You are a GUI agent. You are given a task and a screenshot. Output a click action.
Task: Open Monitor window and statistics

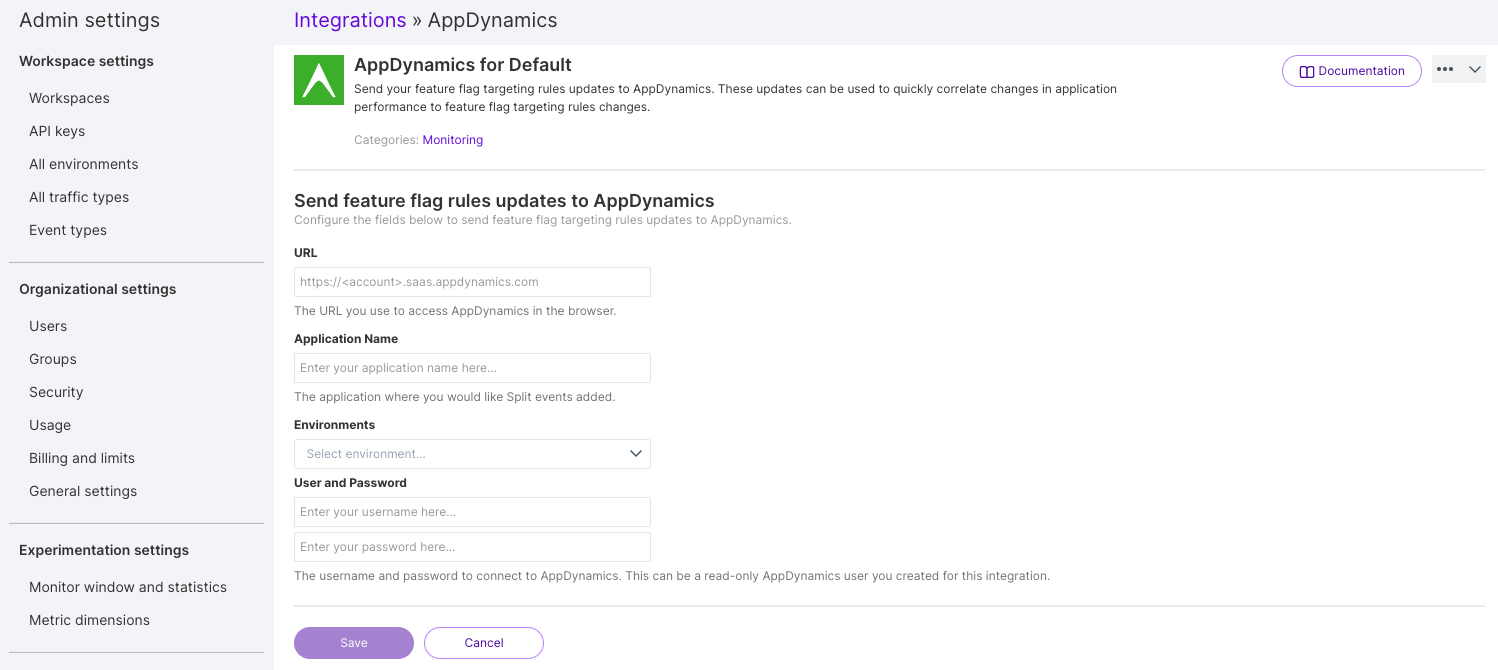coord(128,587)
